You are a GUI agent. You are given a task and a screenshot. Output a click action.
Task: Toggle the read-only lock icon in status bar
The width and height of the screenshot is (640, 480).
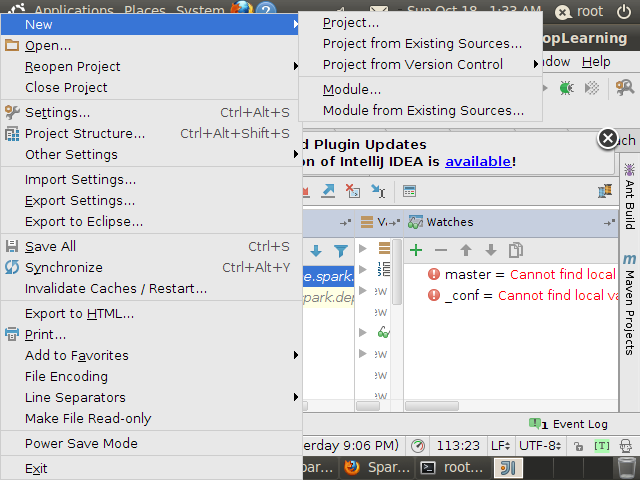(578, 446)
